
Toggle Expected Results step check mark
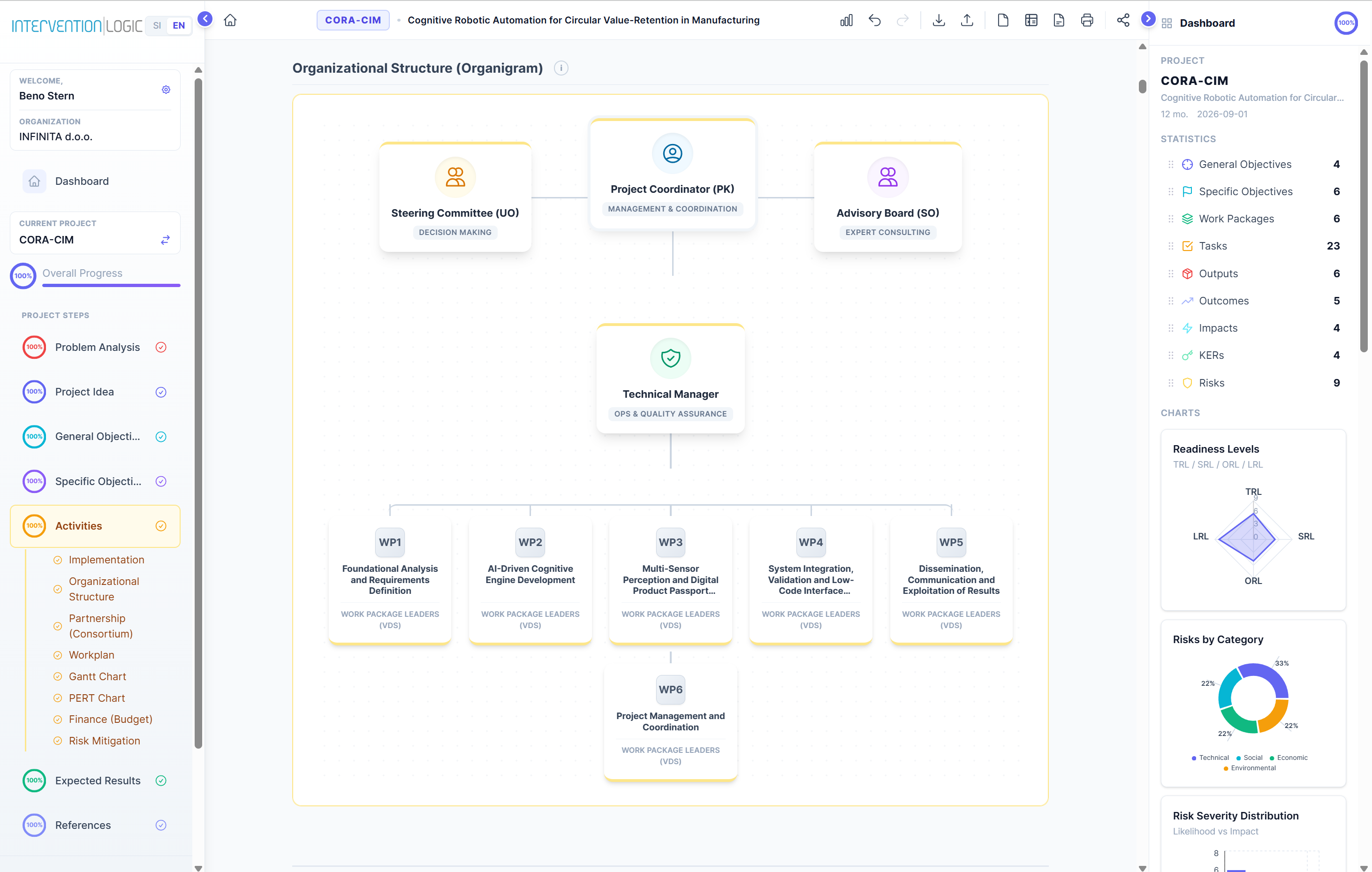pos(161,781)
